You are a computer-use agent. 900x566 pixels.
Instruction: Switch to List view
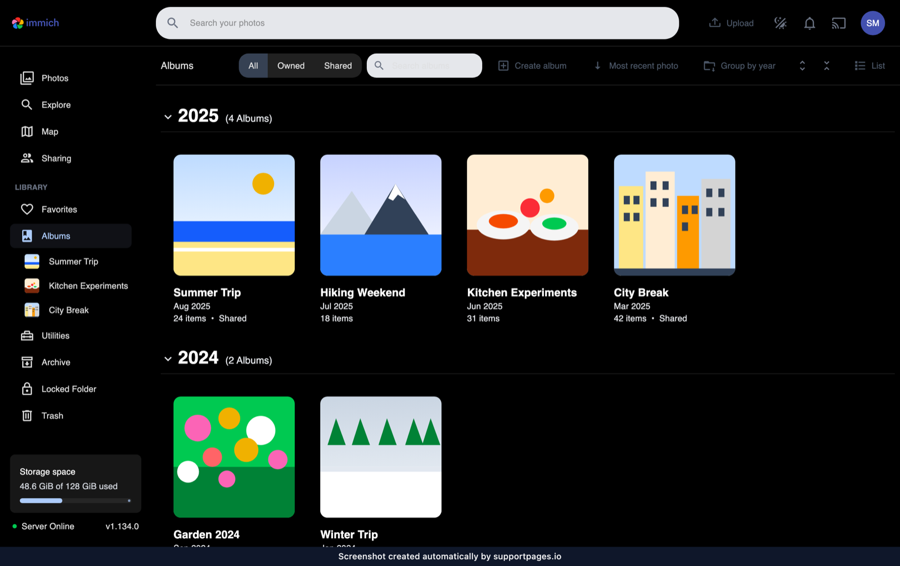(x=870, y=65)
